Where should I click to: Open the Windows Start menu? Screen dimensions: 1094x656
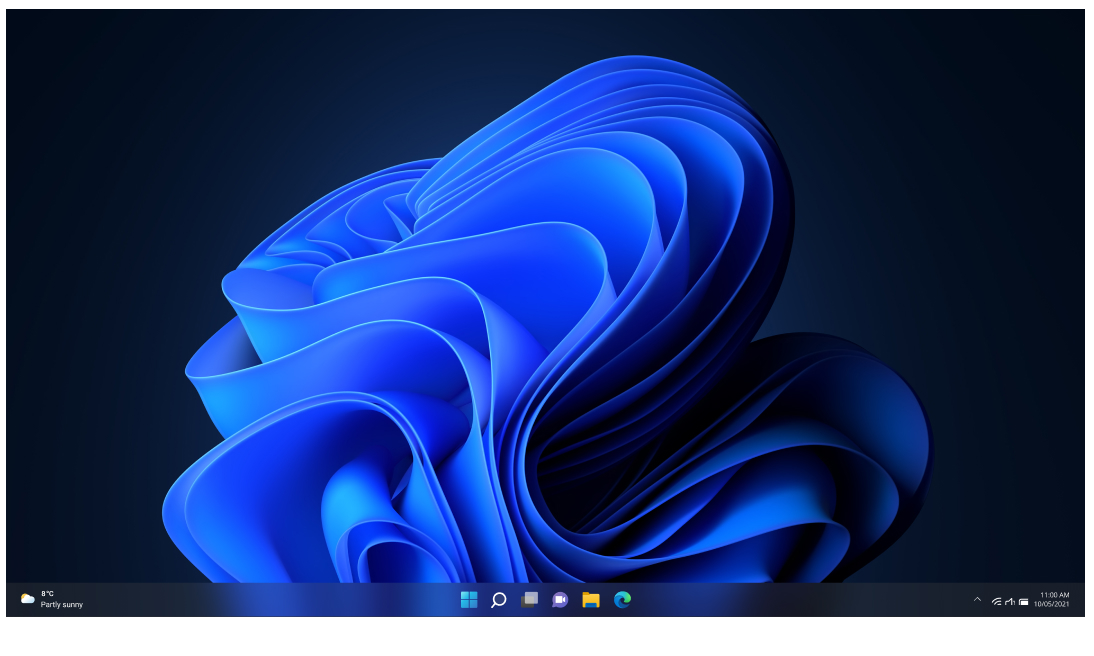pyautogui.click(x=468, y=600)
